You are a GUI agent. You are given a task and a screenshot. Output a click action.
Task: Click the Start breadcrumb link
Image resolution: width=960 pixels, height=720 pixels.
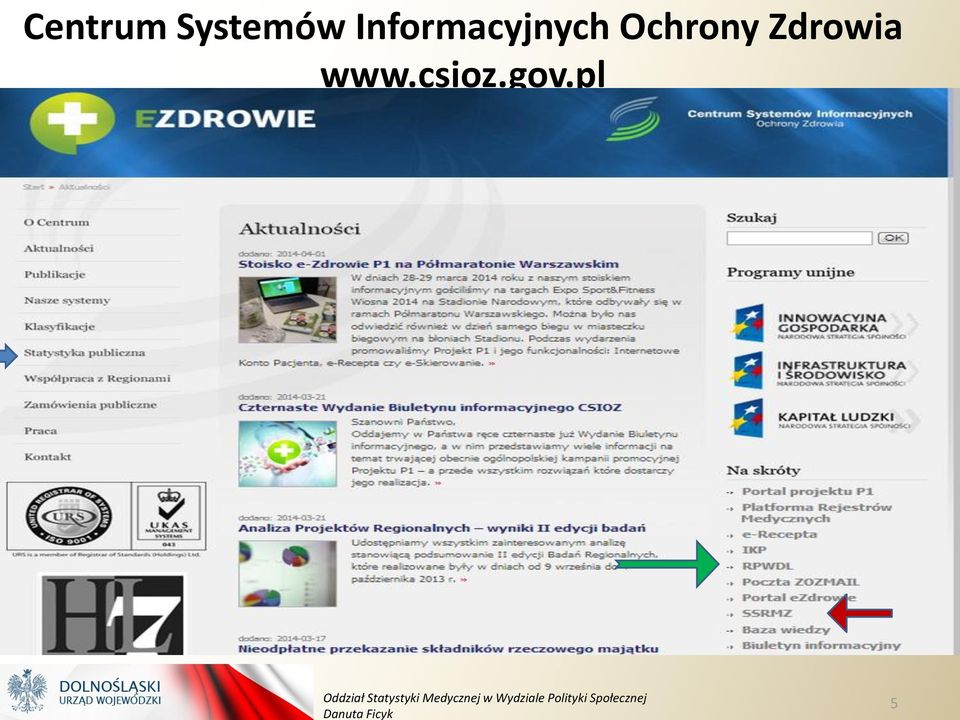coord(33,187)
